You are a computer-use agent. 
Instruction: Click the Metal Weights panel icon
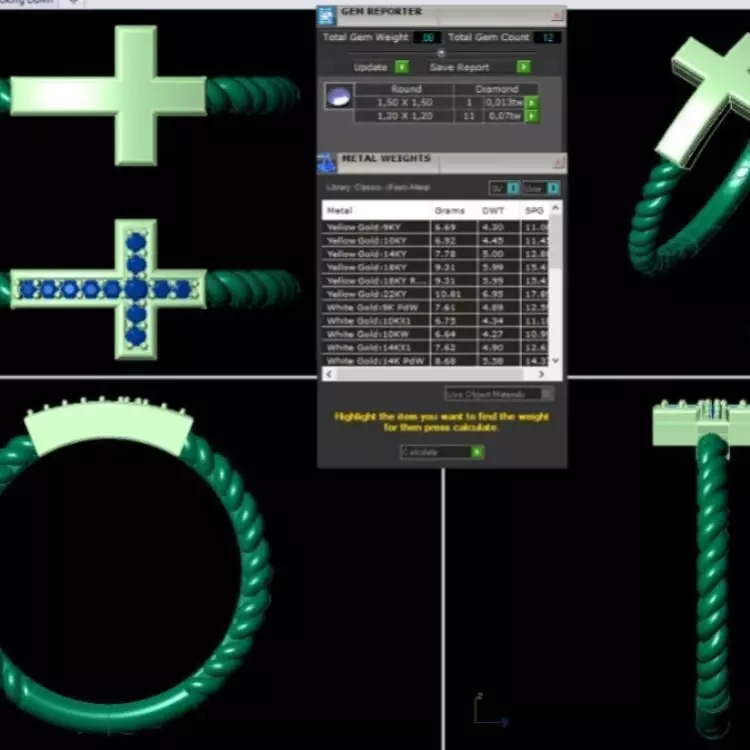[327, 163]
